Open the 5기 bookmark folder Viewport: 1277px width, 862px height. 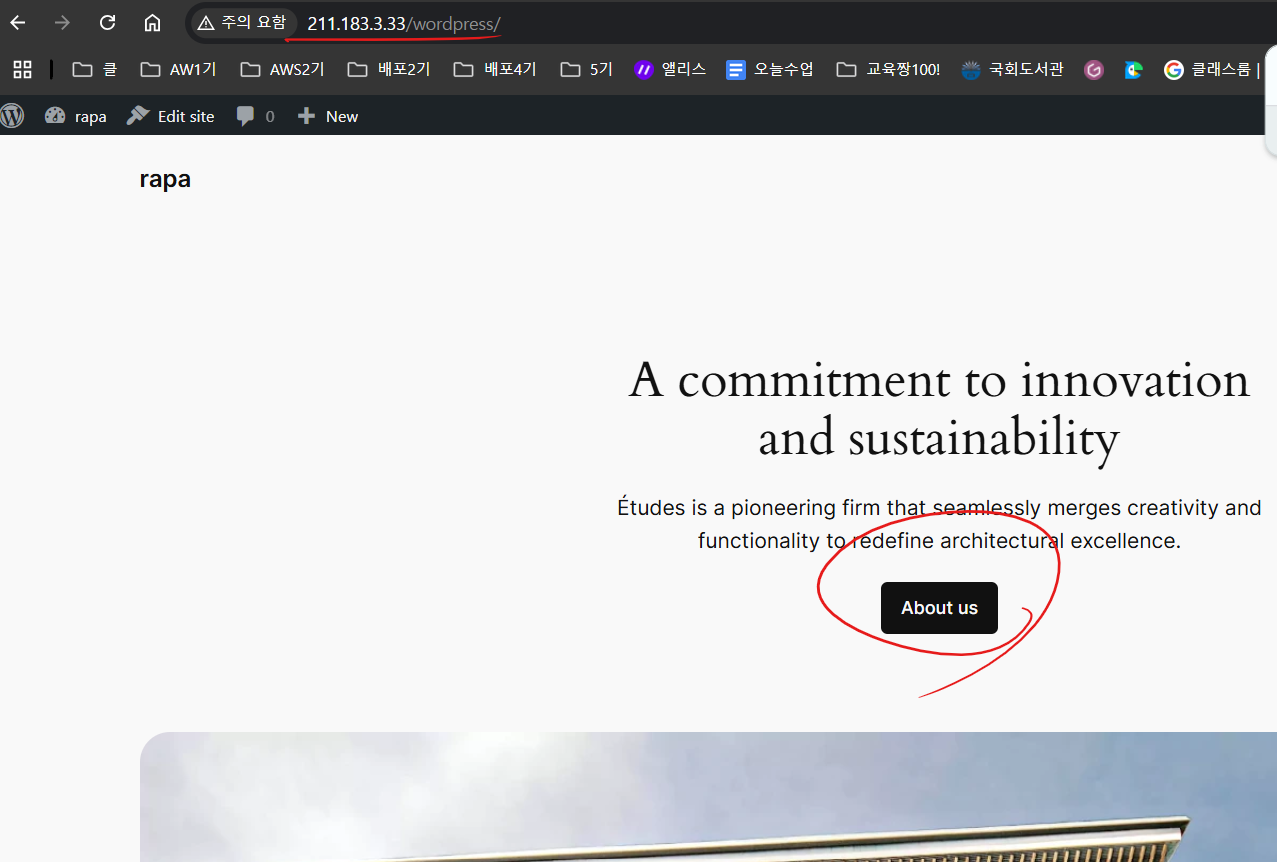[587, 69]
